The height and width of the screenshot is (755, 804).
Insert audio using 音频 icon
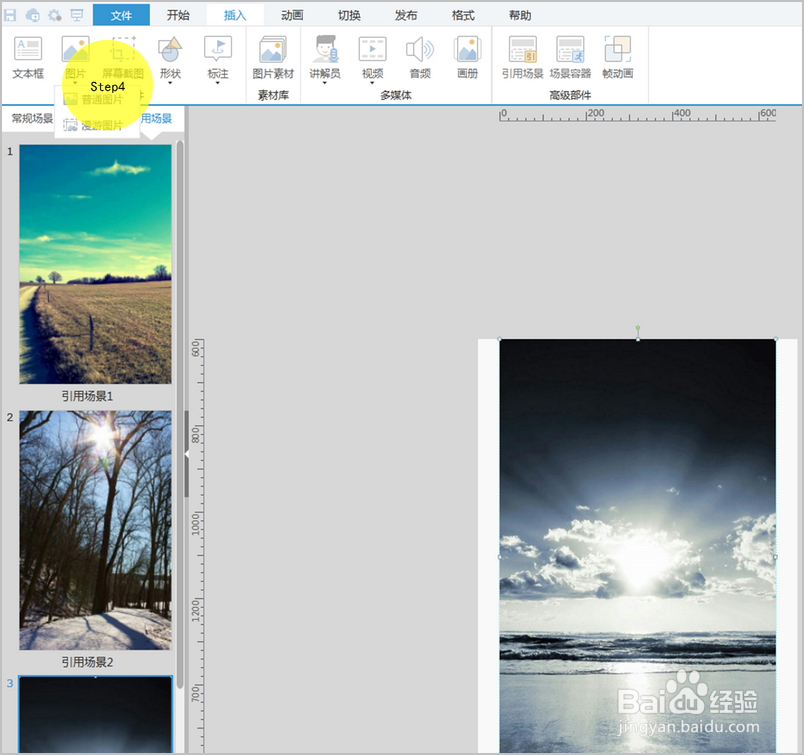[x=420, y=49]
